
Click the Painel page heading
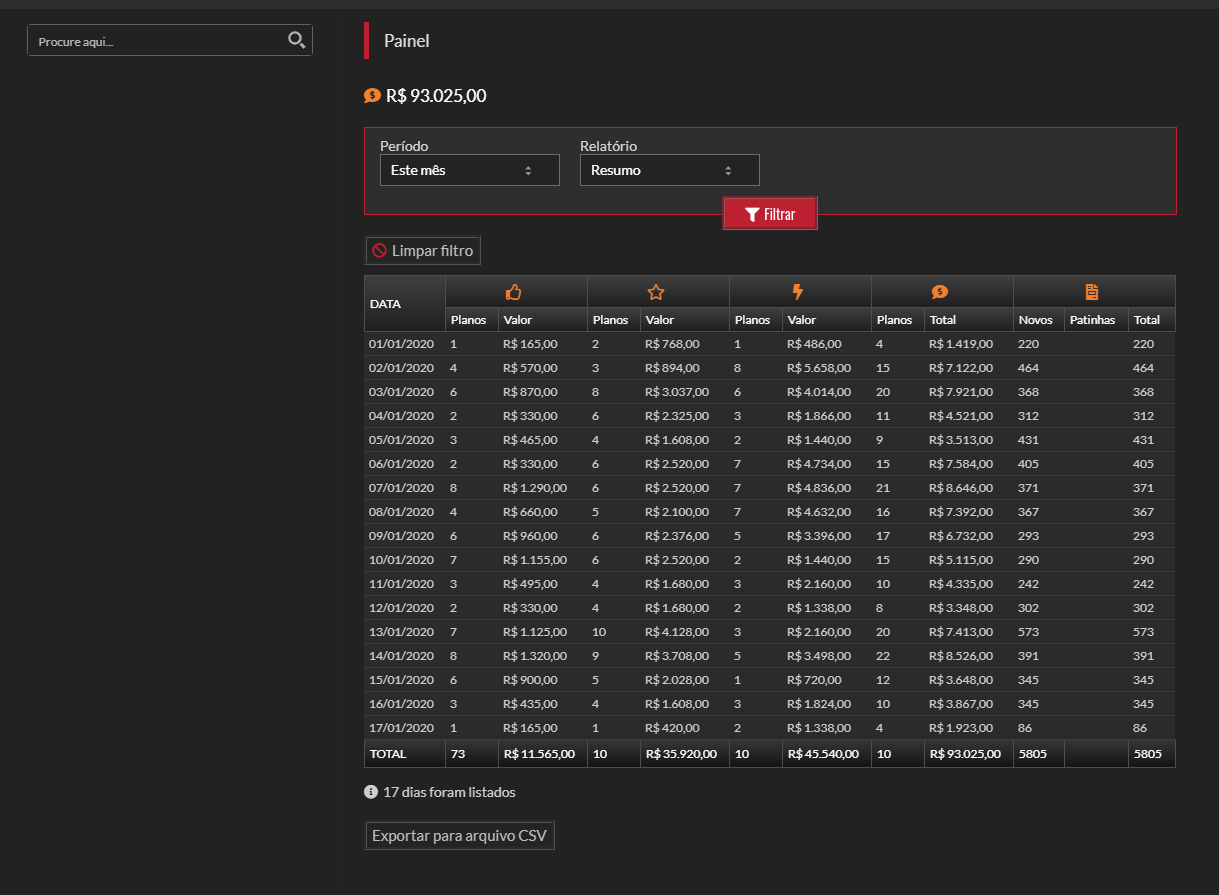pos(407,41)
